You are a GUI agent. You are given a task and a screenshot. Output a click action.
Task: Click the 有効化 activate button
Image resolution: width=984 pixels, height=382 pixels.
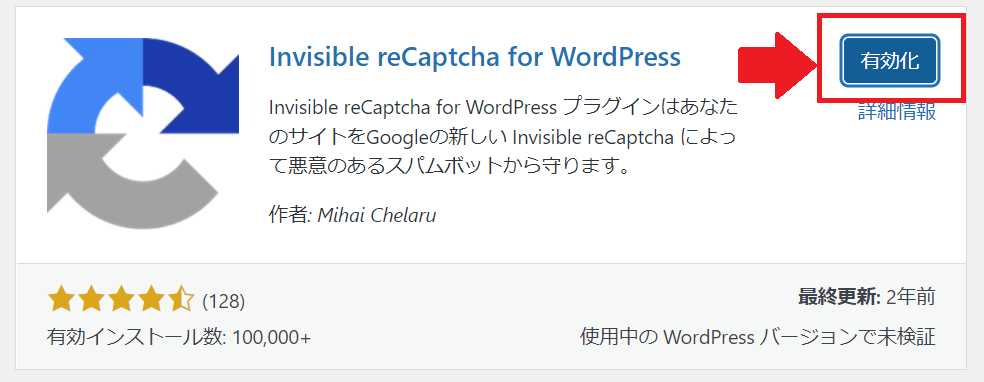click(x=889, y=60)
